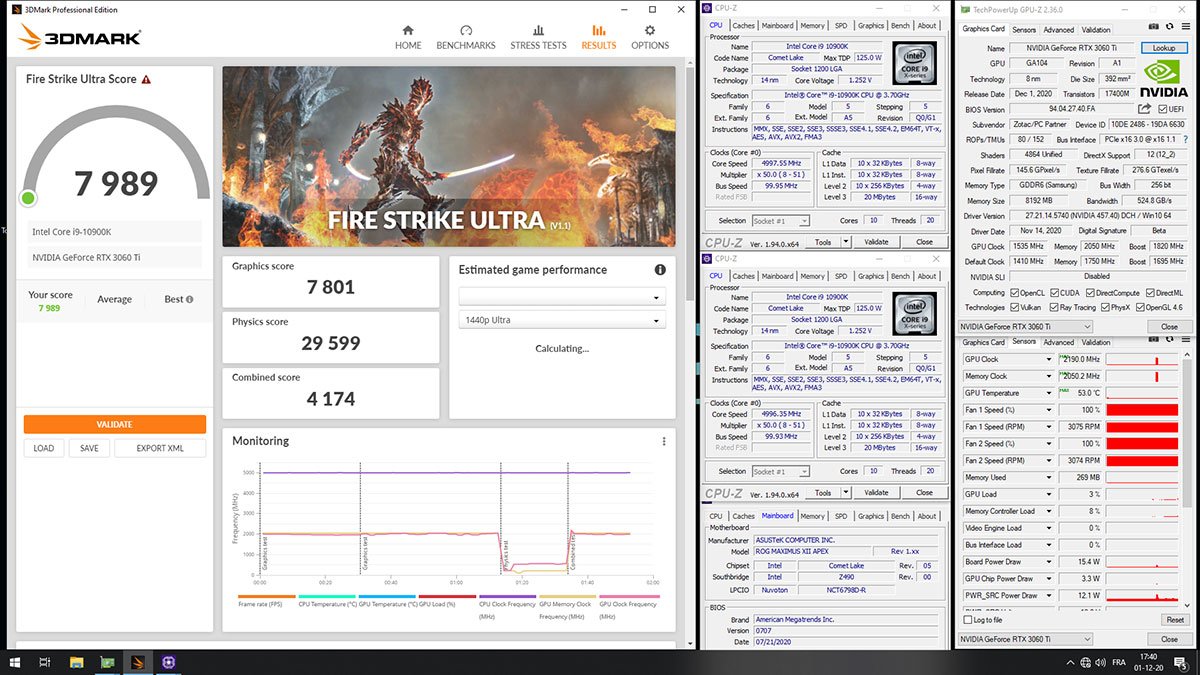Go to STRESS TESTS in 3DMark
The height and width of the screenshot is (675, 1200).
point(538,37)
